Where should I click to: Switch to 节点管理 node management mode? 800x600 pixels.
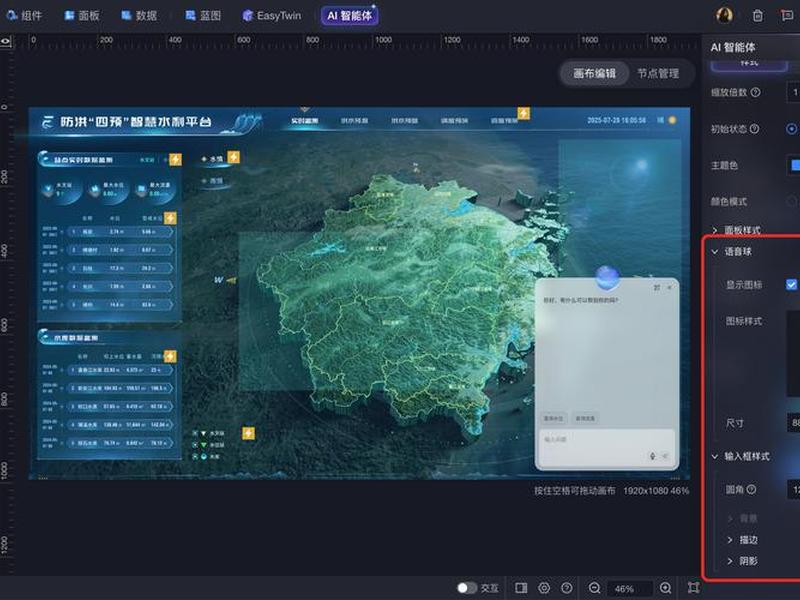click(x=658, y=73)
